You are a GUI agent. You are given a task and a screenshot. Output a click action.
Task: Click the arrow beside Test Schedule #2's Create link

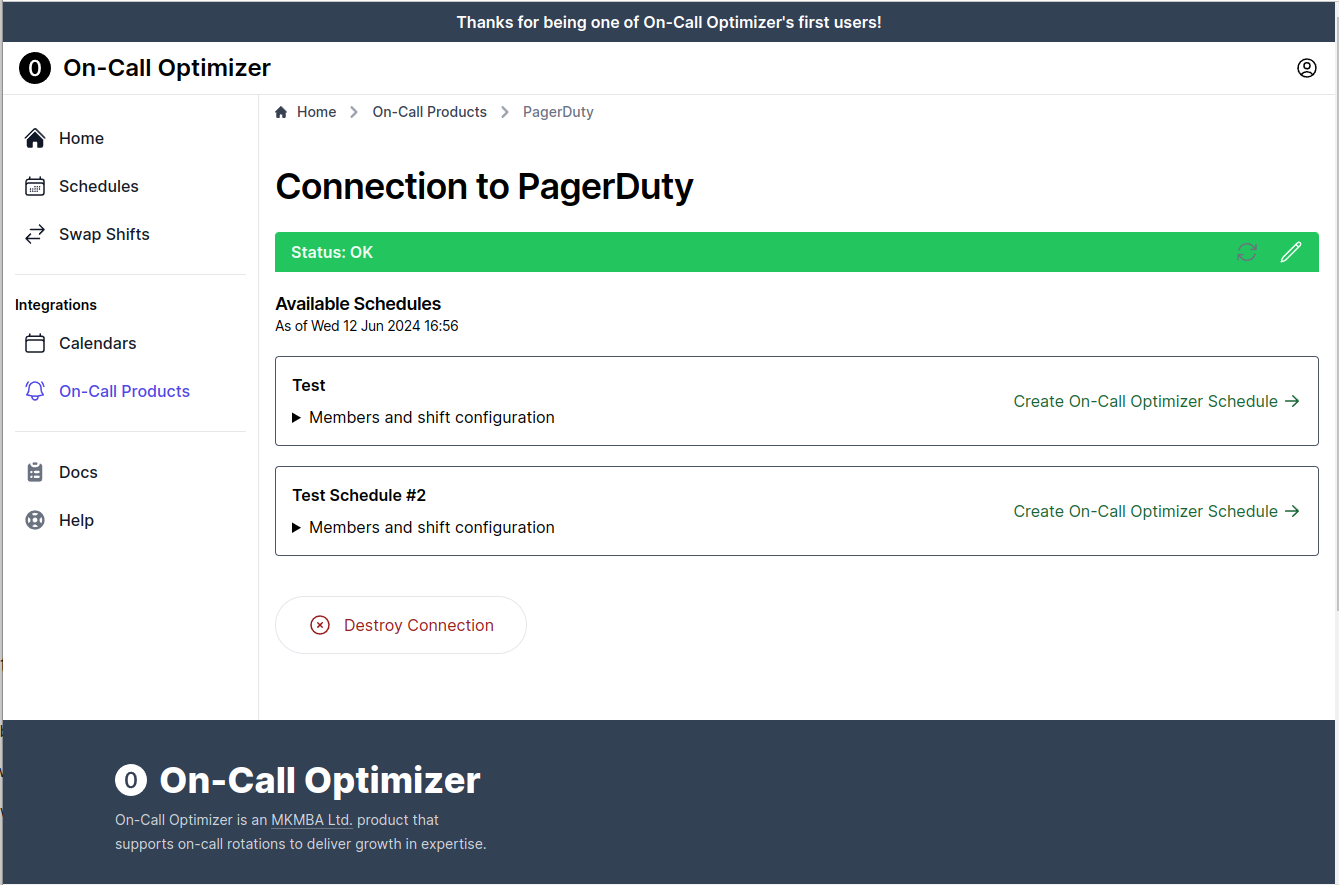click(x=1292, y=511)
